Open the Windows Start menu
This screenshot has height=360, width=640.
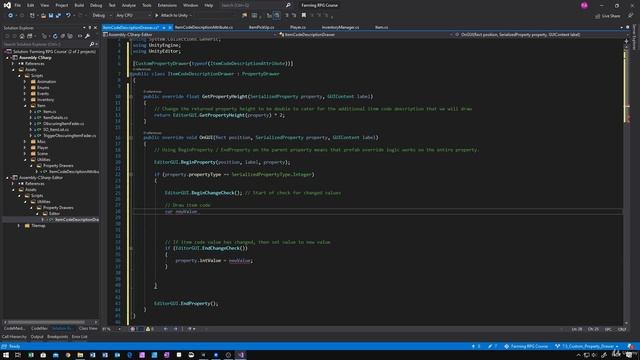6,355
